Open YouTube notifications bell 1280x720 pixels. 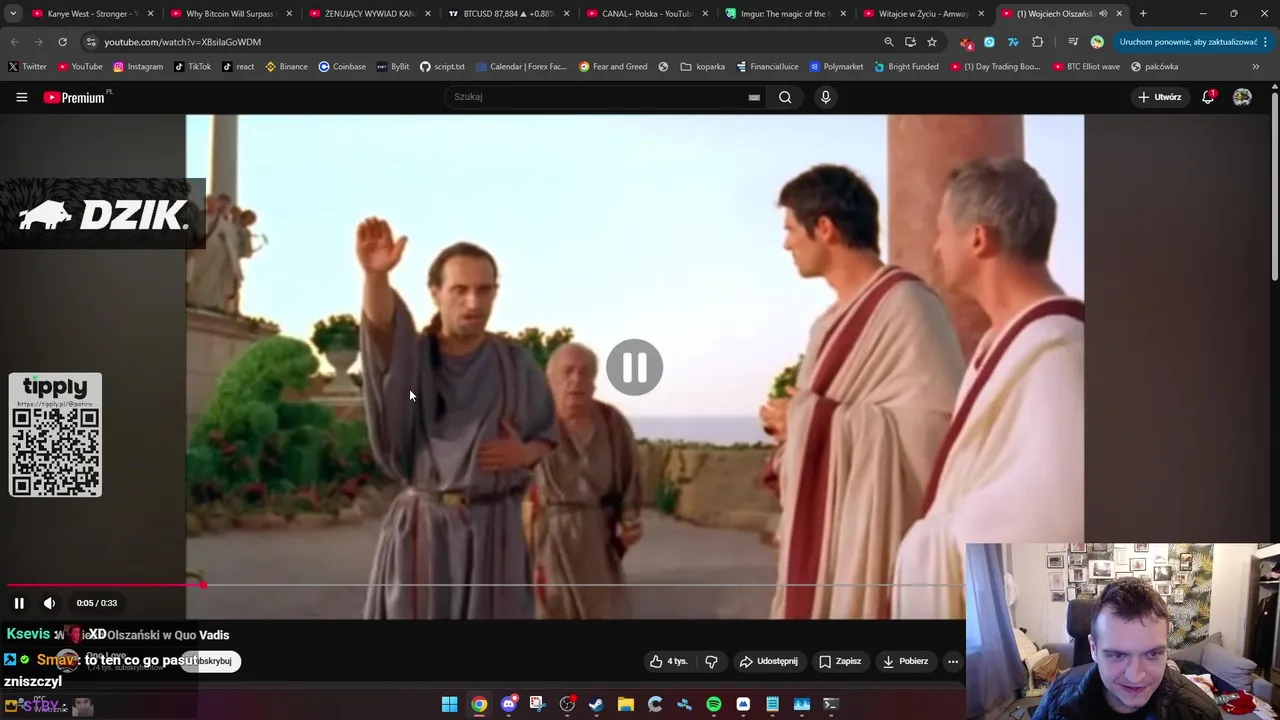[1208, 97]
